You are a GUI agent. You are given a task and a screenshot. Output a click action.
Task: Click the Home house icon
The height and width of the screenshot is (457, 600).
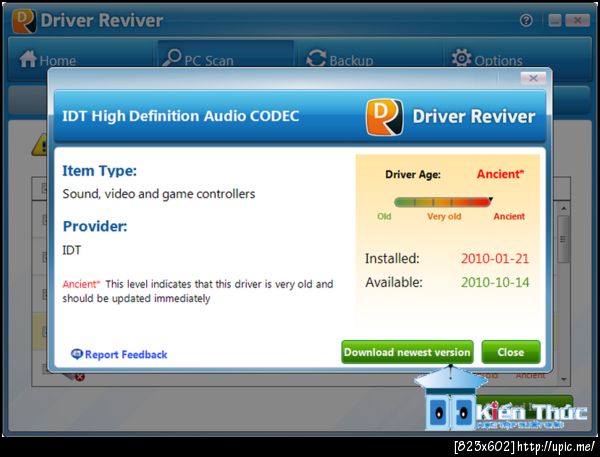tap(28, 59)
